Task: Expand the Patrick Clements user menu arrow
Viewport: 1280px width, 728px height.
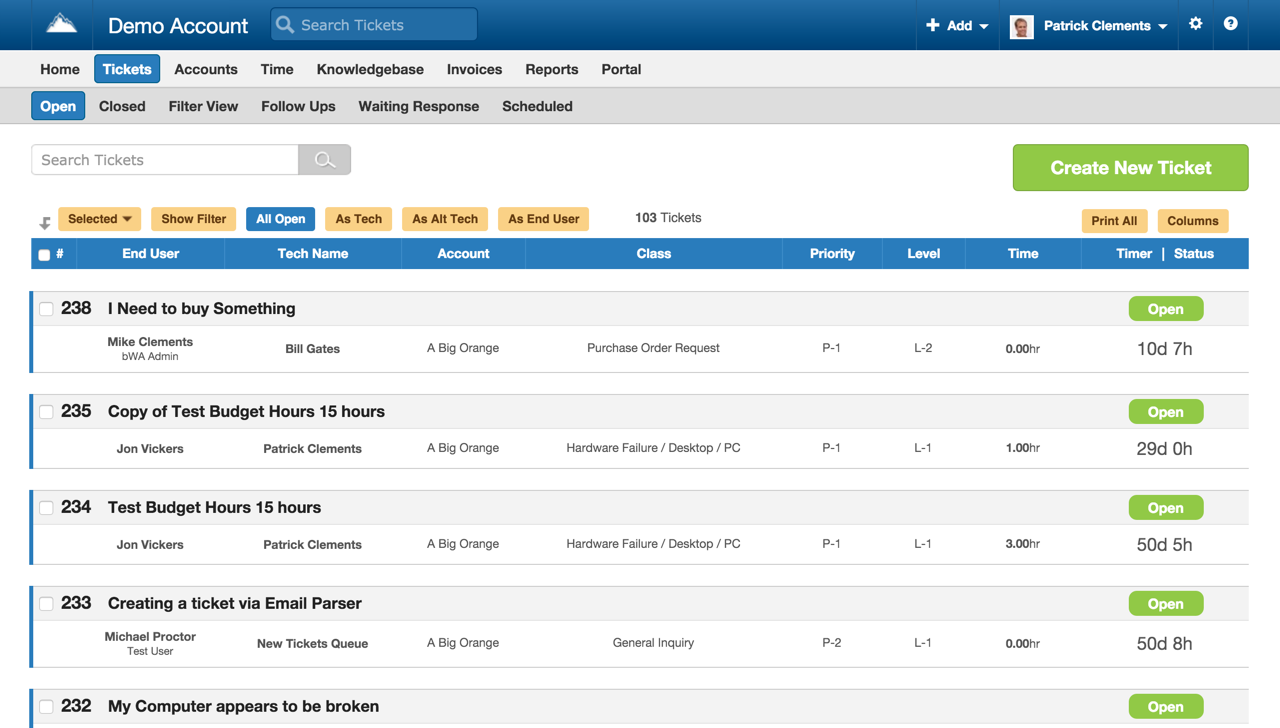Action: [1163, 27]
